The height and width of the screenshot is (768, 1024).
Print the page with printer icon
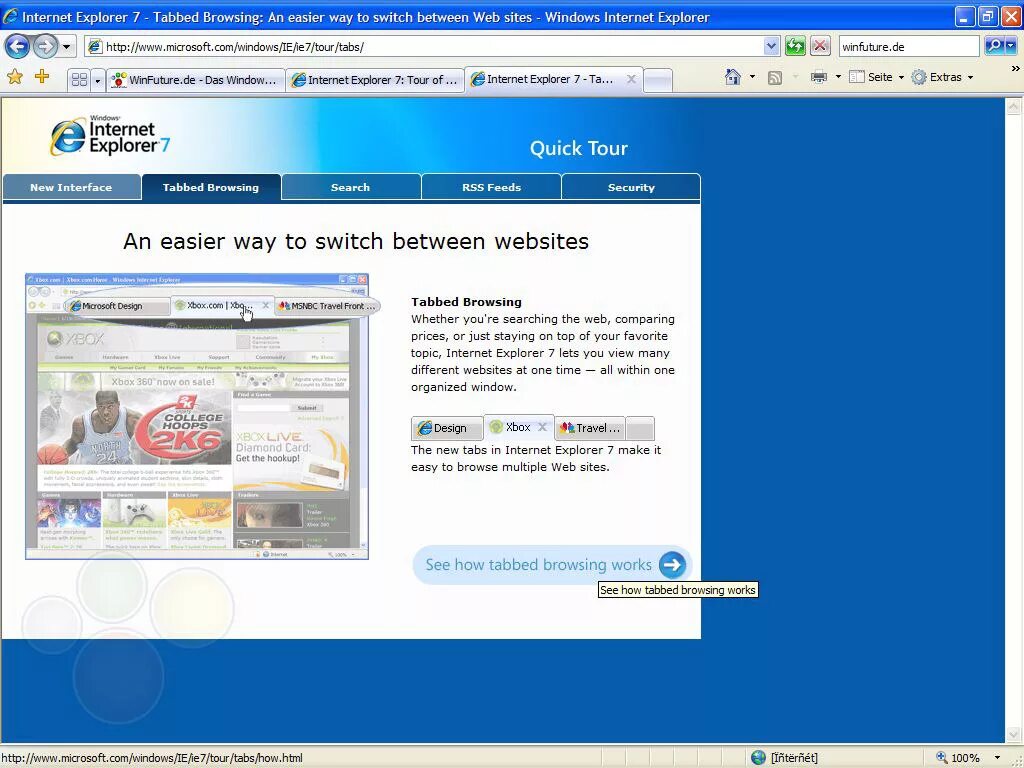818,77
